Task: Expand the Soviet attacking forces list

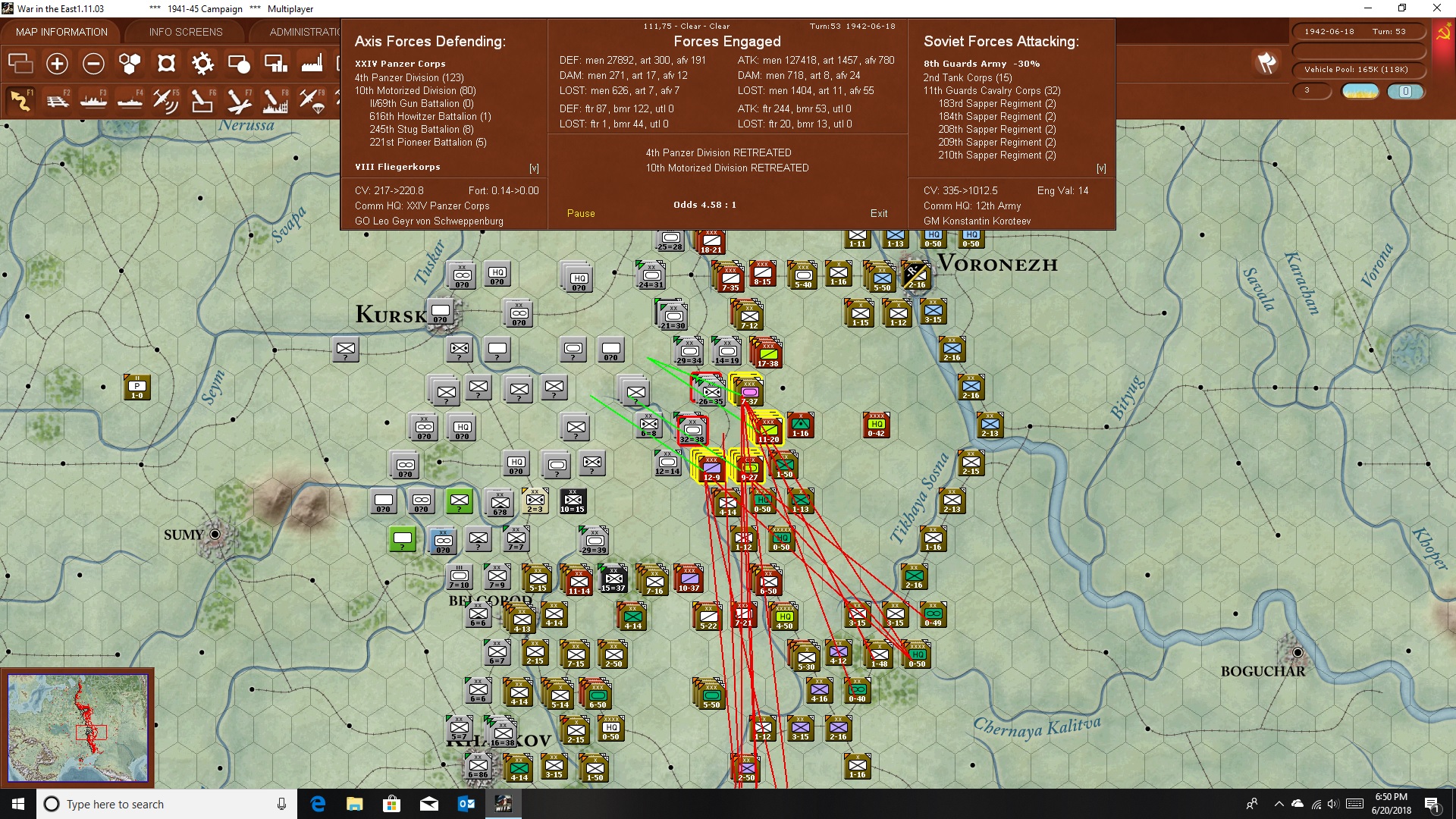Action: pos(1101,168)
